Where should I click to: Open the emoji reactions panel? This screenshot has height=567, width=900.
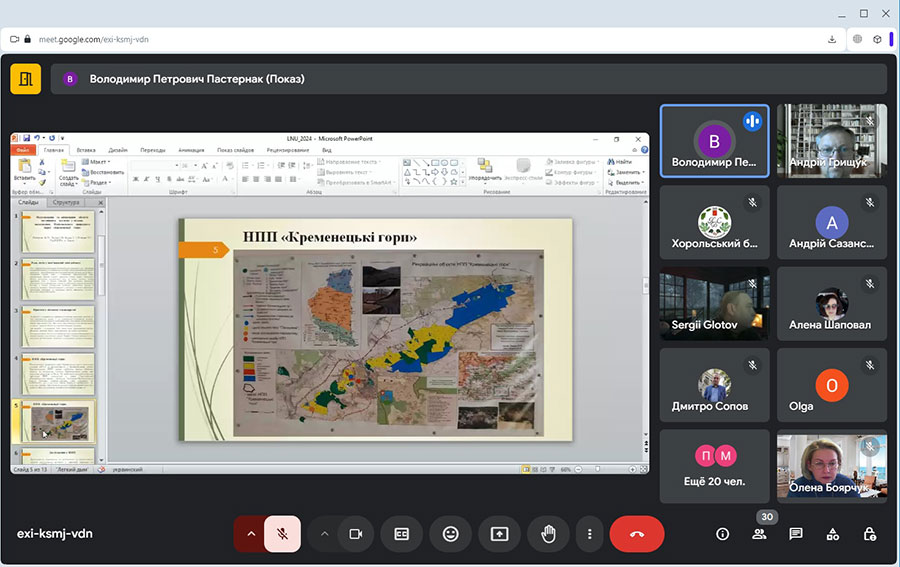pyautogui.click(x=450, y=534)
